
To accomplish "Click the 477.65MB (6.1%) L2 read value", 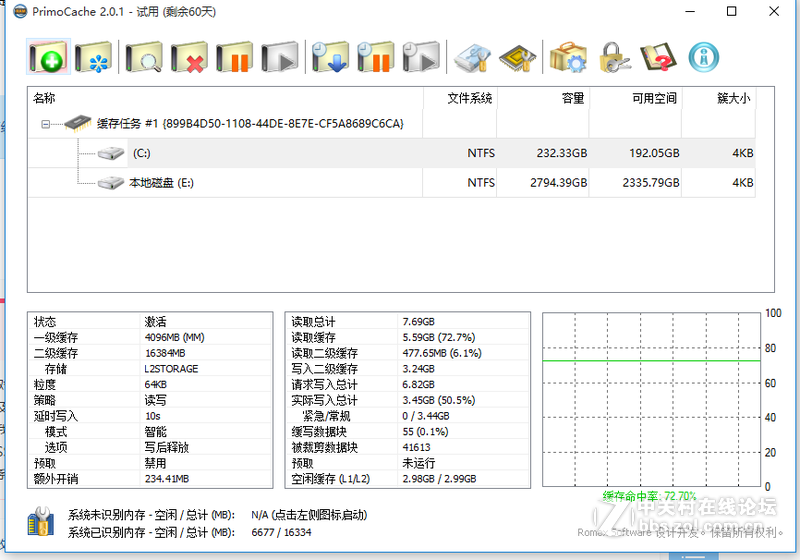I will pyautogui.click(x=442, y=353).
